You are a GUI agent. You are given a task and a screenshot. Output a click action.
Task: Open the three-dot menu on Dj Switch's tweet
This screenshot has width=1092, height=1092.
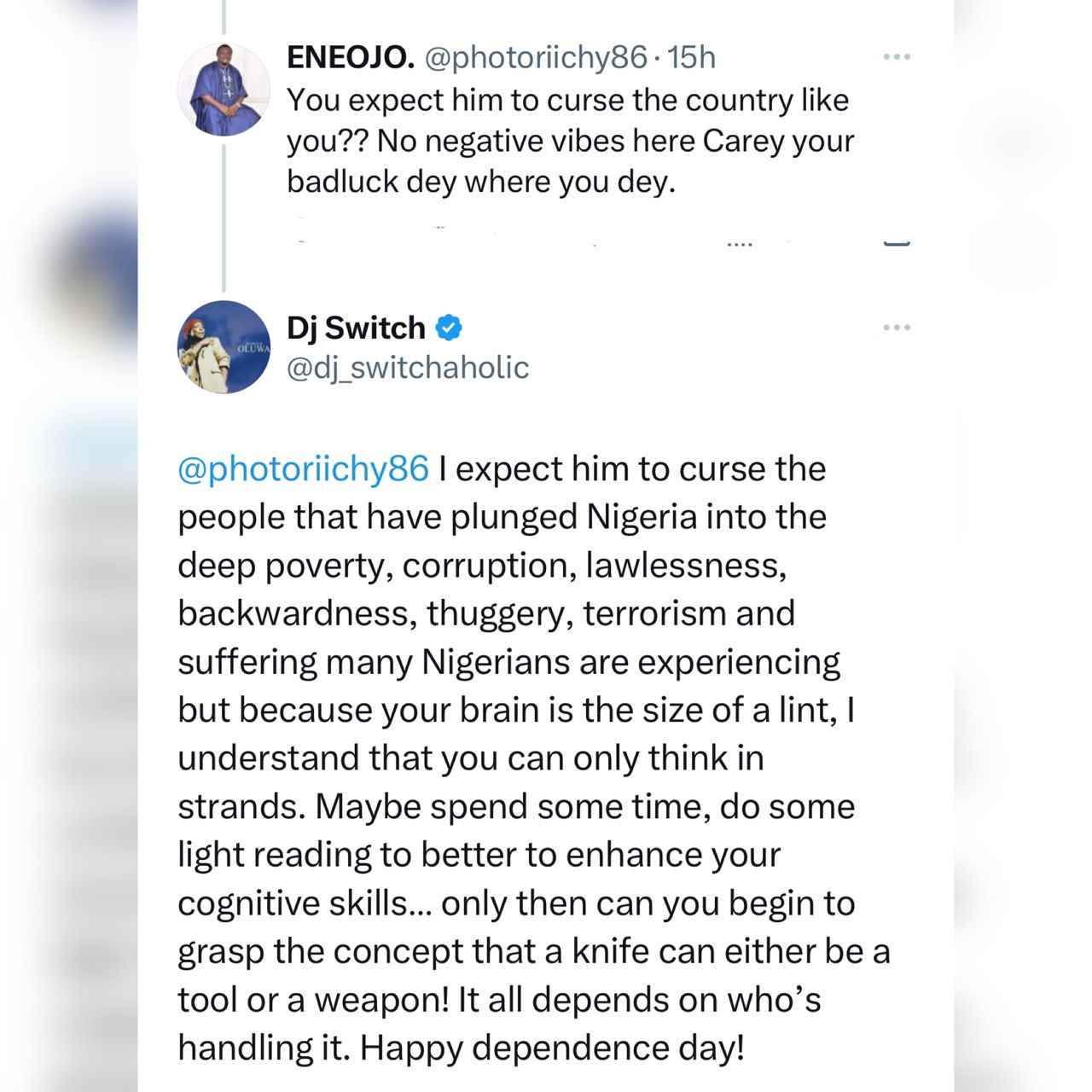pos(897,328)
